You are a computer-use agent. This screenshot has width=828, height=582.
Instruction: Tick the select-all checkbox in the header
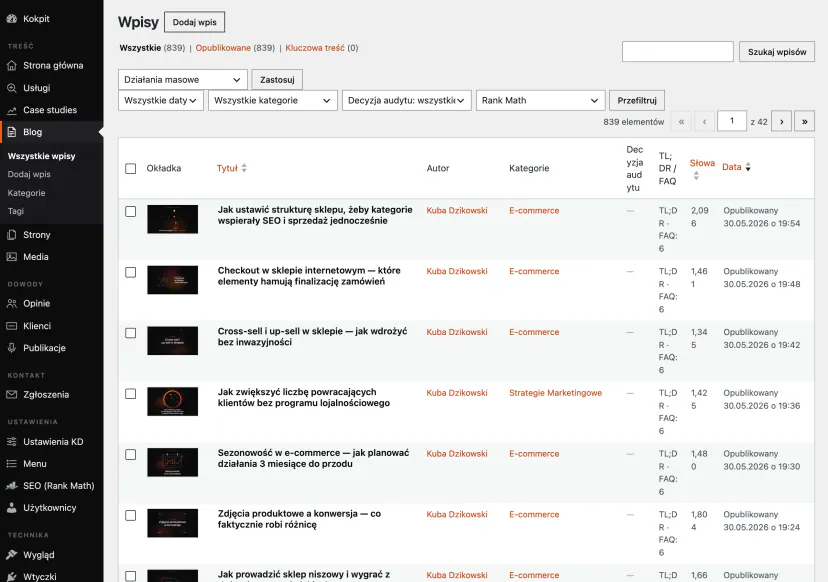point(130,168)
